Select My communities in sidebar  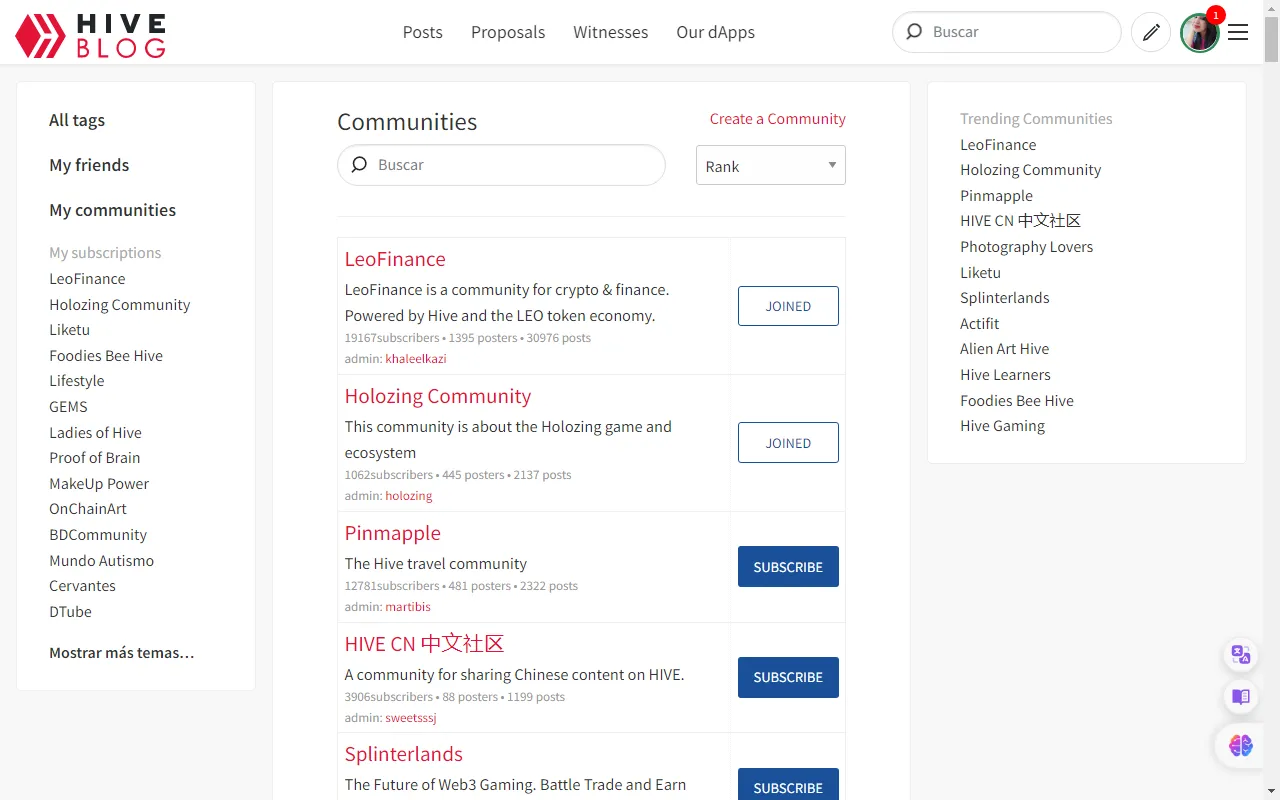[113, 210]
